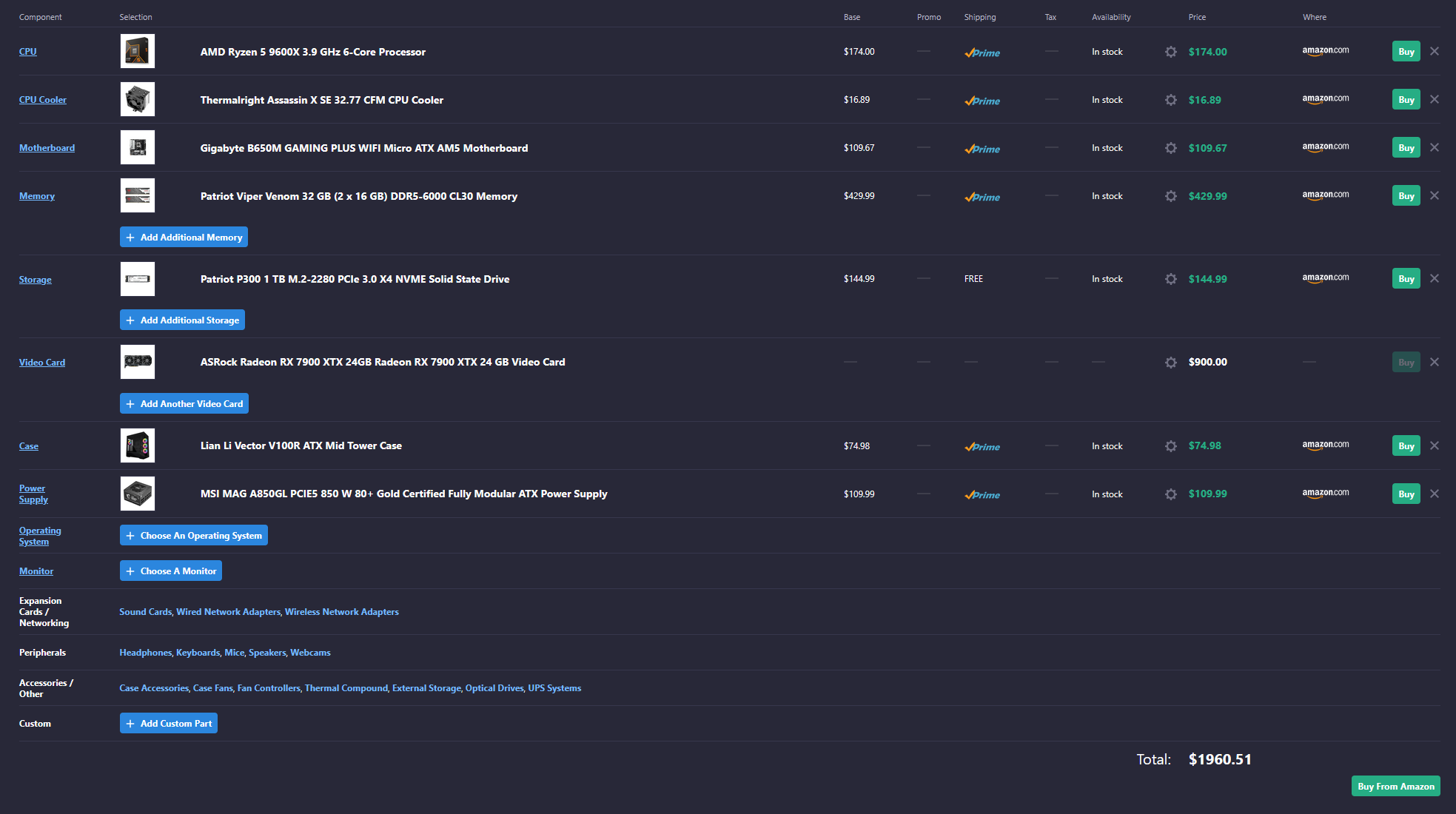Add a custom part
The height and width of the screenshot is (814, 1456).
(x=169, y=723)
